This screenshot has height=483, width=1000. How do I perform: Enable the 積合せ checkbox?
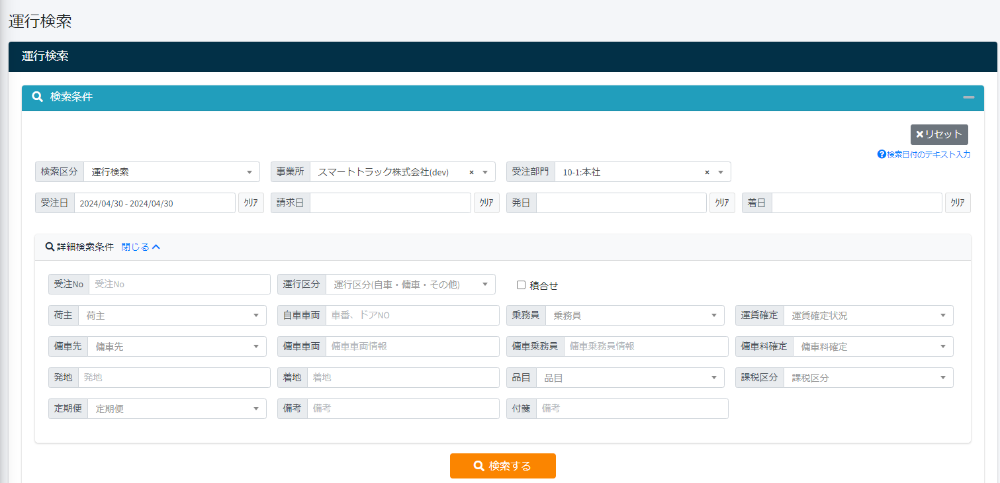[x=521, y=285]
